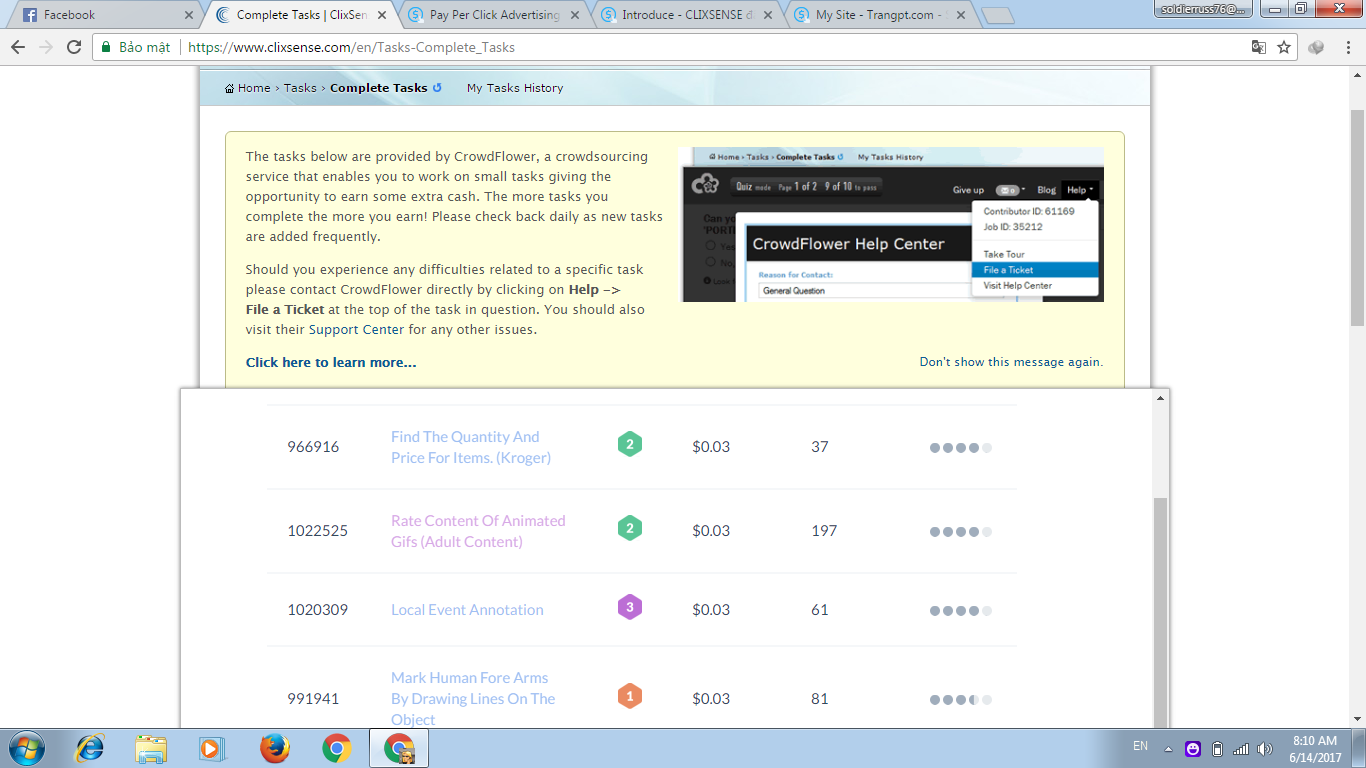Image resolution: width=1366 pixels, height=768 pixels.
Task: Open the Mark Human Fore Arms task
Action: (x=473, y=698)
